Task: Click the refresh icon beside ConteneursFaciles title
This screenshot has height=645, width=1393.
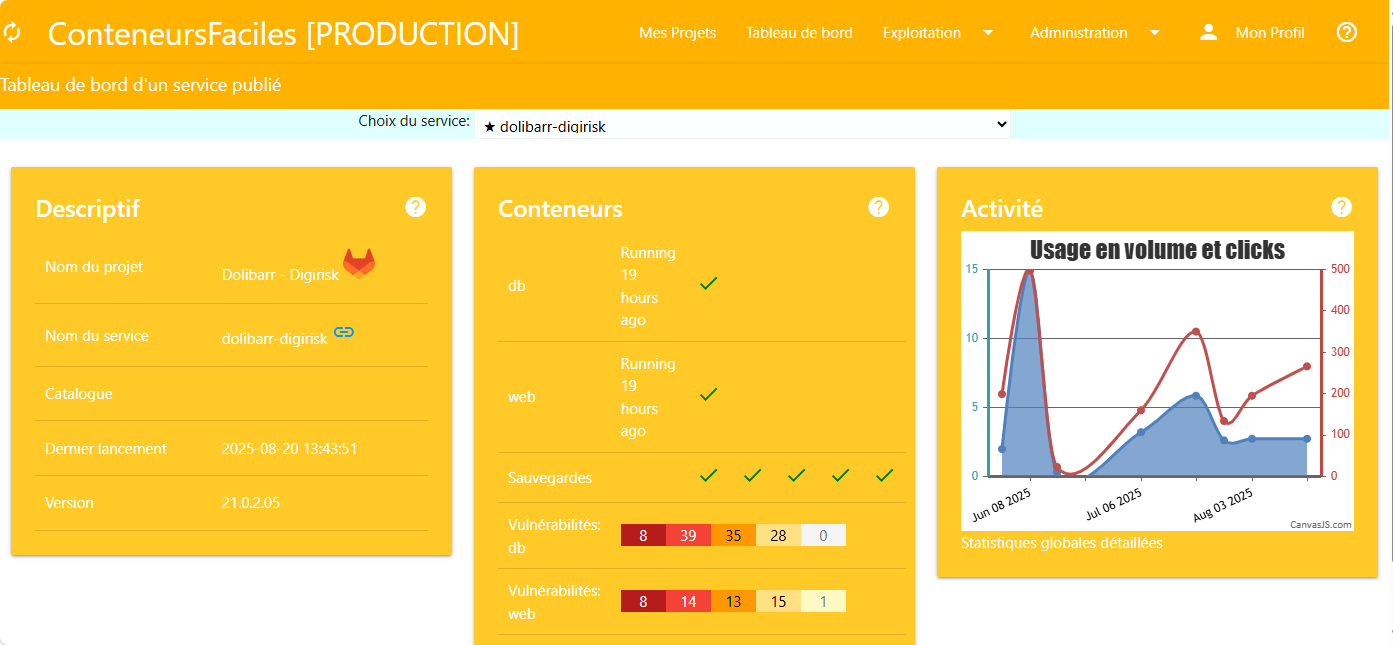Action: coord(12,33)
